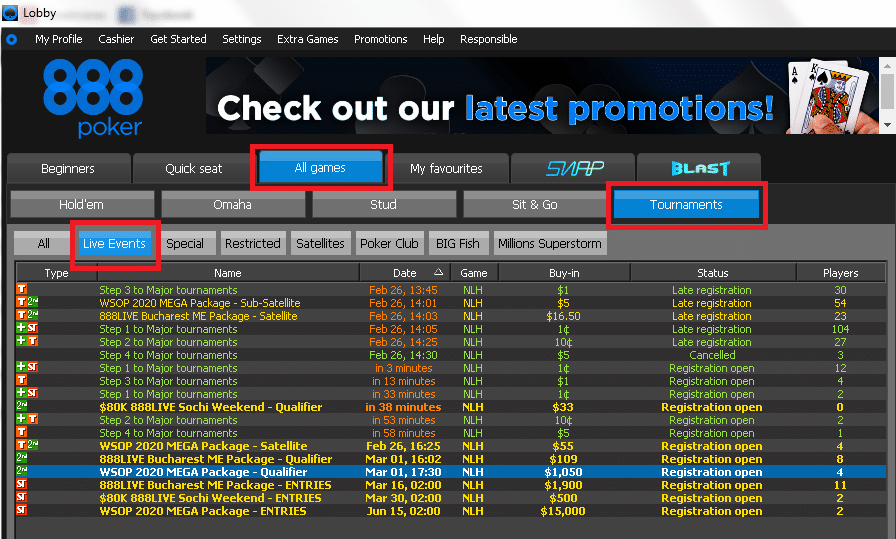Click the $15,000 buy-in cell
896x539 pixels.
(x=563, y=511)
